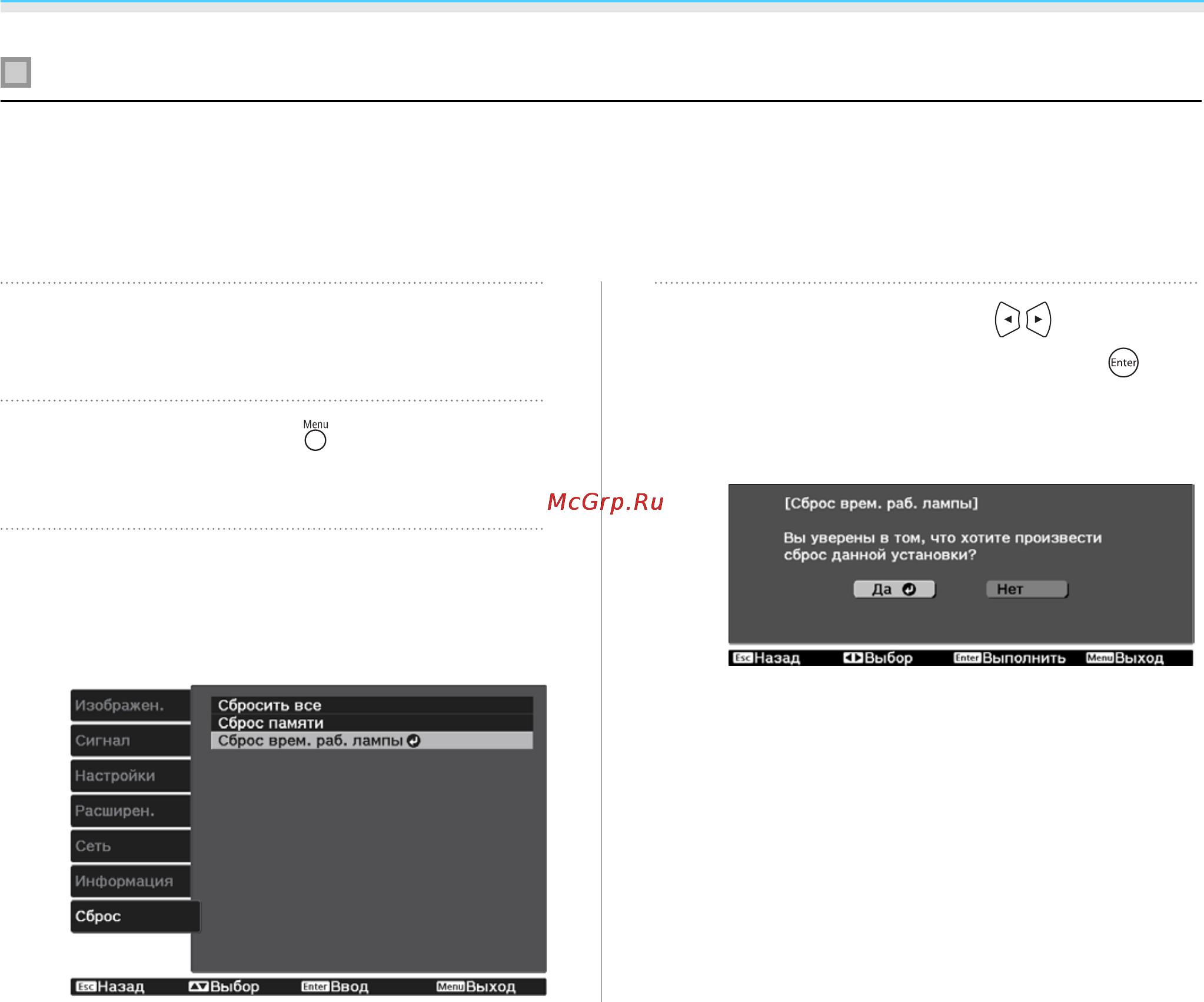Click the Да confirmation button
The width and height of the screenshot is (1204, 1002).
pyautogui.click(x=894, y=589)
